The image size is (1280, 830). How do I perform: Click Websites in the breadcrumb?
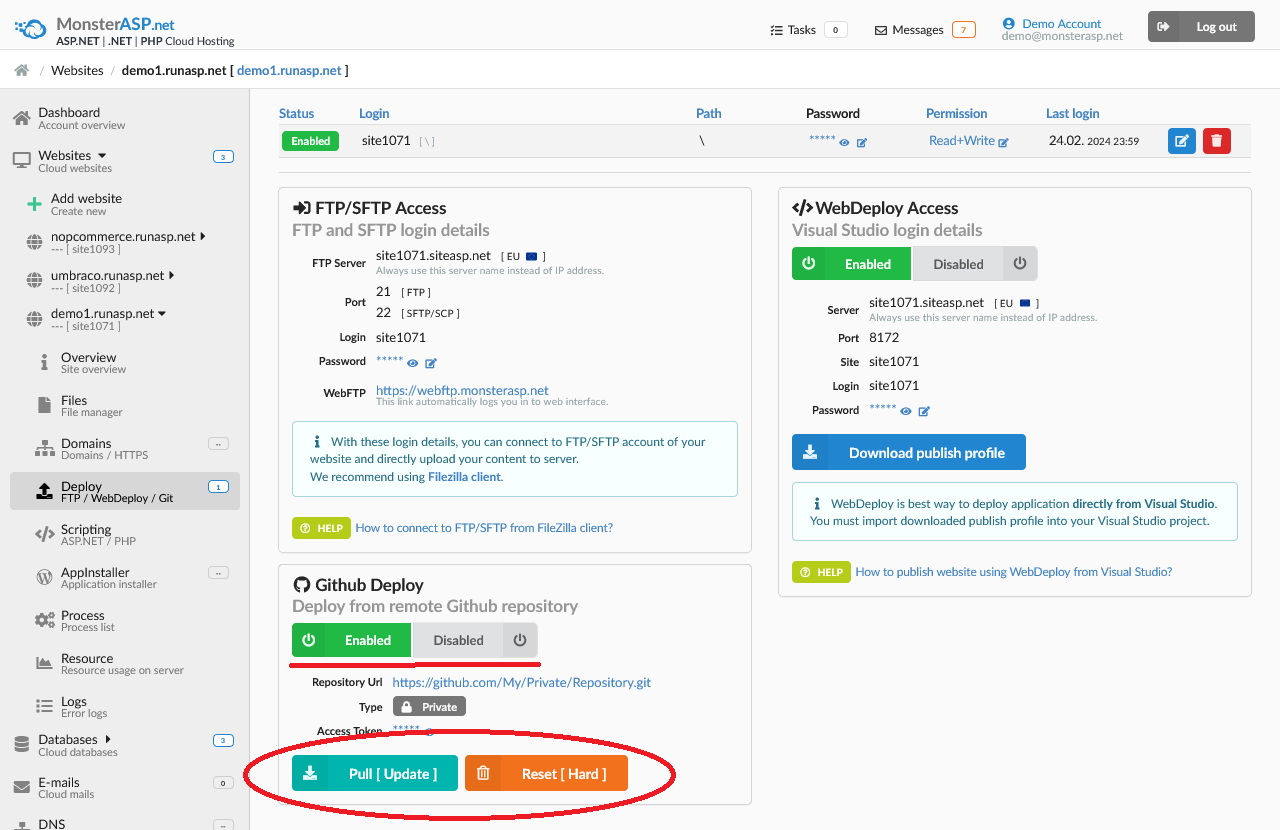coord(77,70)
